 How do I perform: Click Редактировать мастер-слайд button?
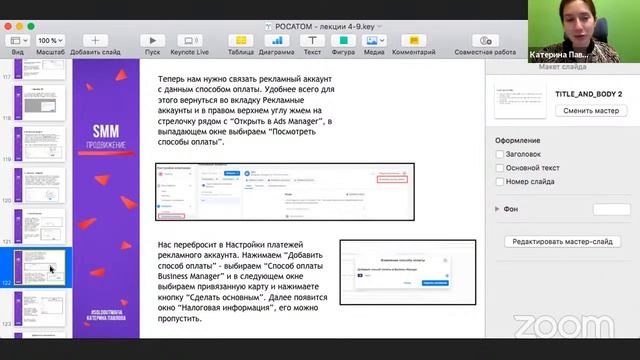click(x=562, y=242)
